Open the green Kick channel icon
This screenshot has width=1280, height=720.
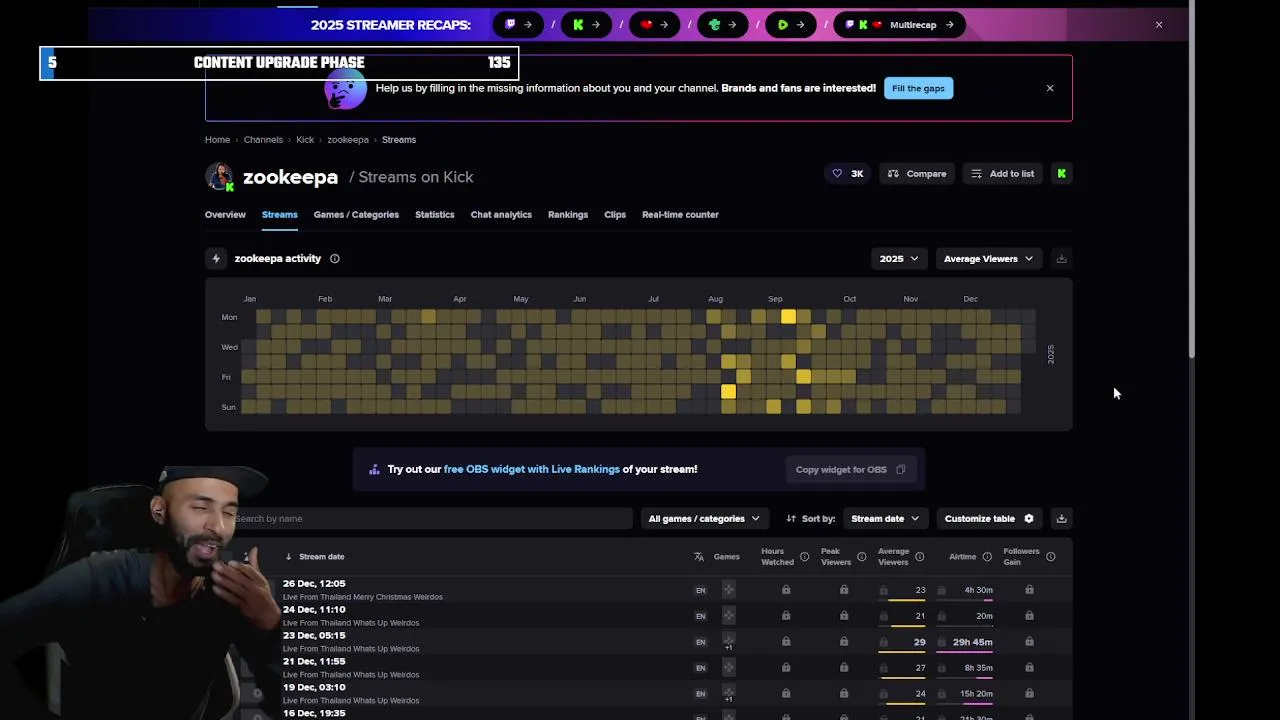pos(1061,174)
